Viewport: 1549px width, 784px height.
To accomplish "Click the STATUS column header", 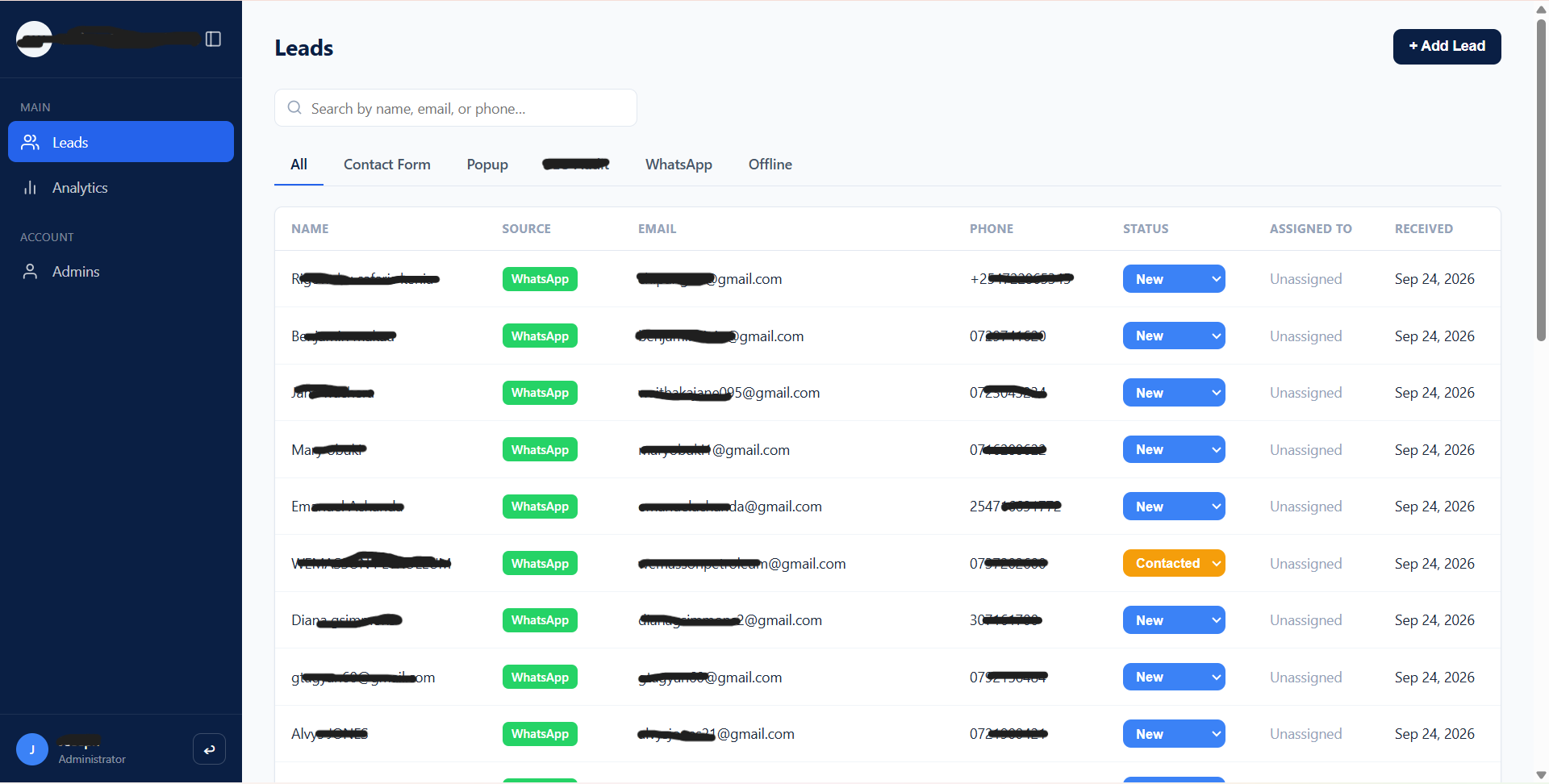I will coord(1146,229).
